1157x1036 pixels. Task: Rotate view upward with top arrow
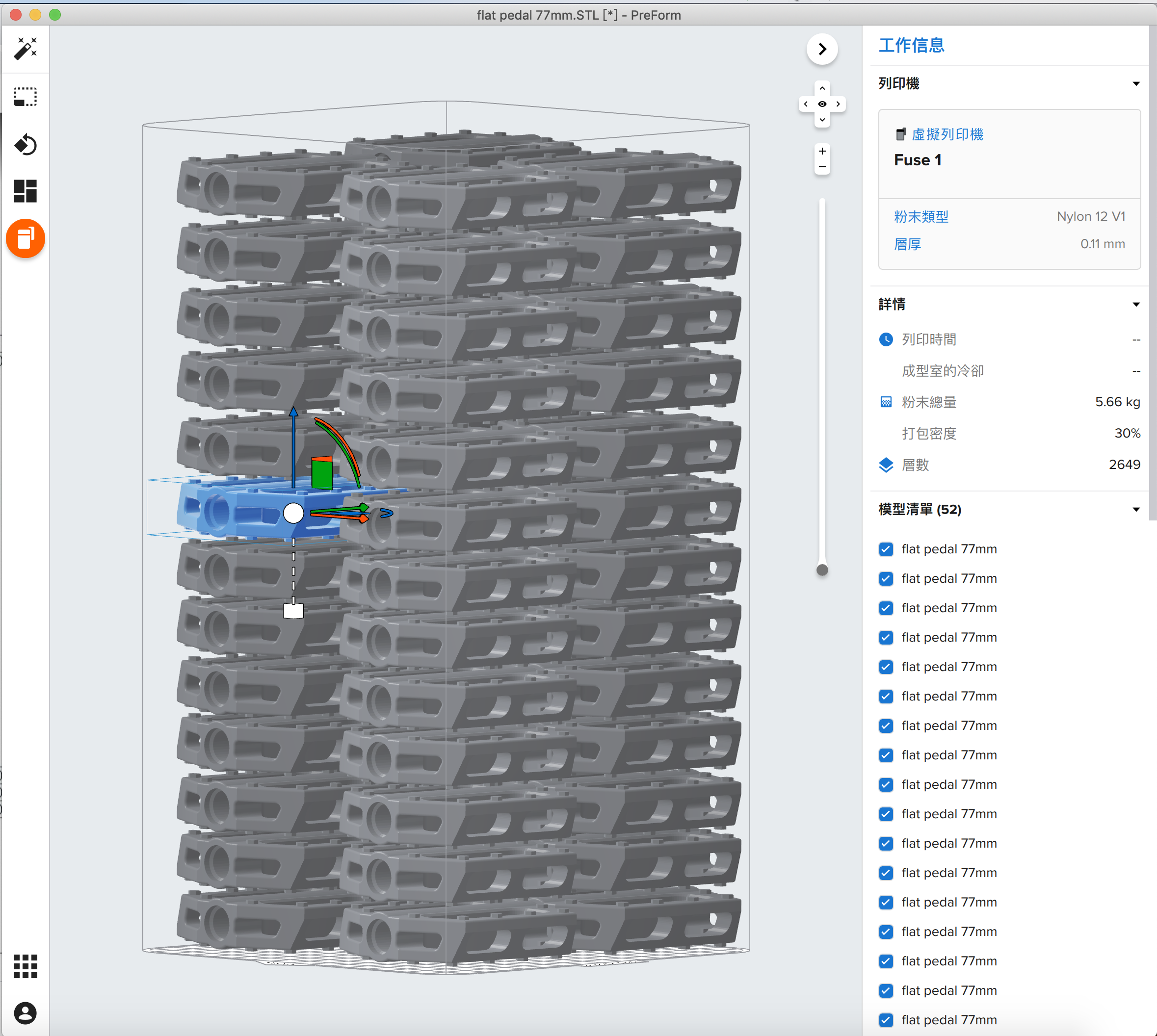click(x=822, y=89)
